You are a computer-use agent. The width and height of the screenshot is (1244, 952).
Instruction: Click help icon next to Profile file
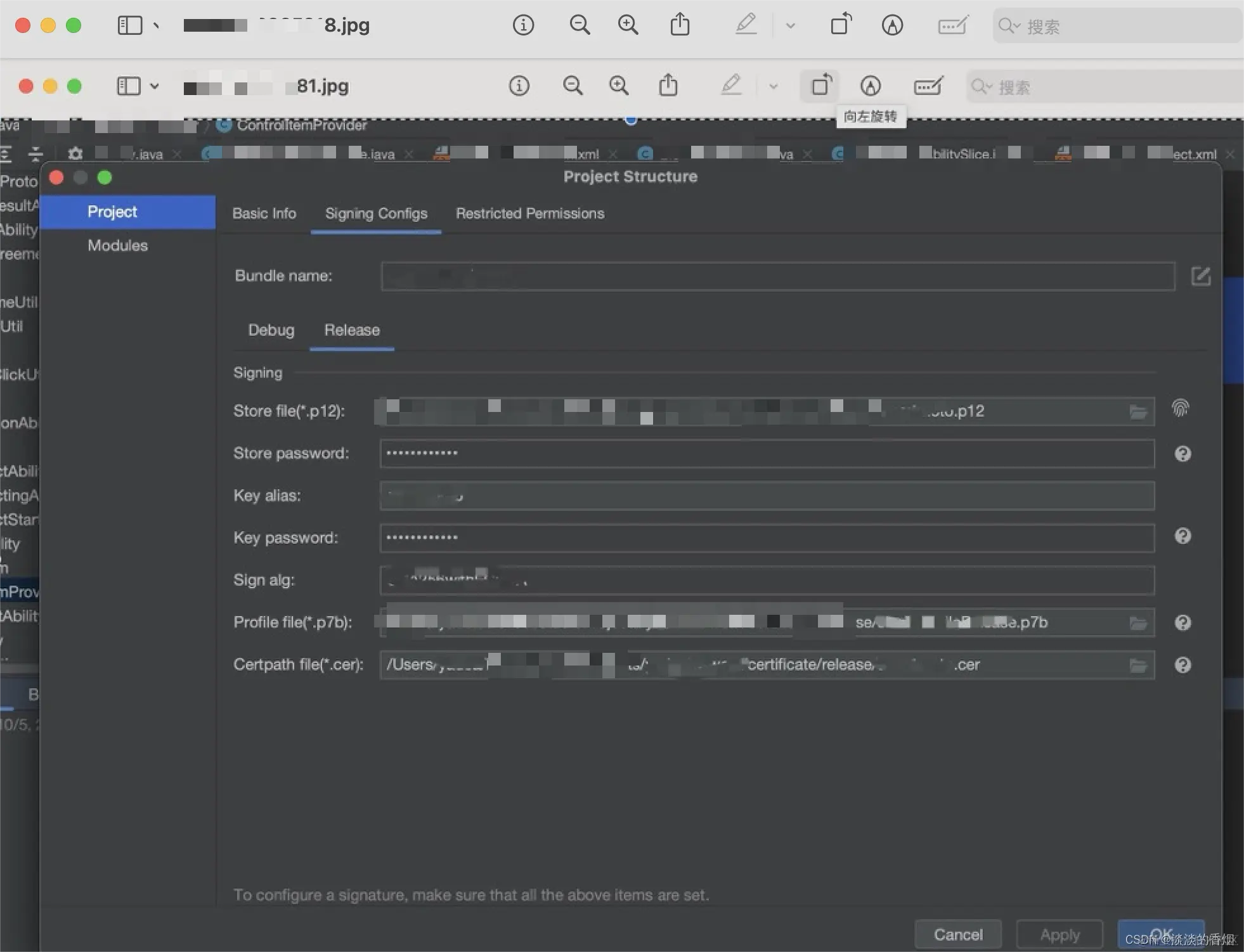point(1182,623)
